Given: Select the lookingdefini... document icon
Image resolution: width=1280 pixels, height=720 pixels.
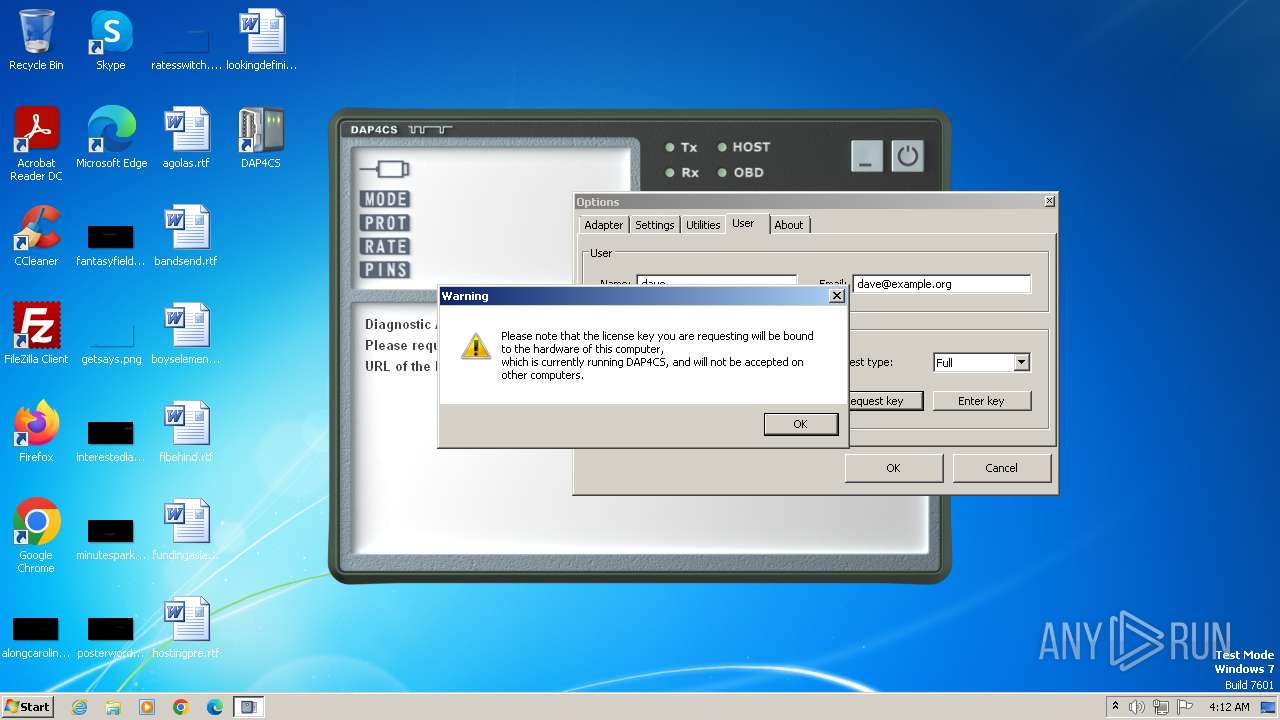Looking at the screenshot, I should (x=261, y=40).
